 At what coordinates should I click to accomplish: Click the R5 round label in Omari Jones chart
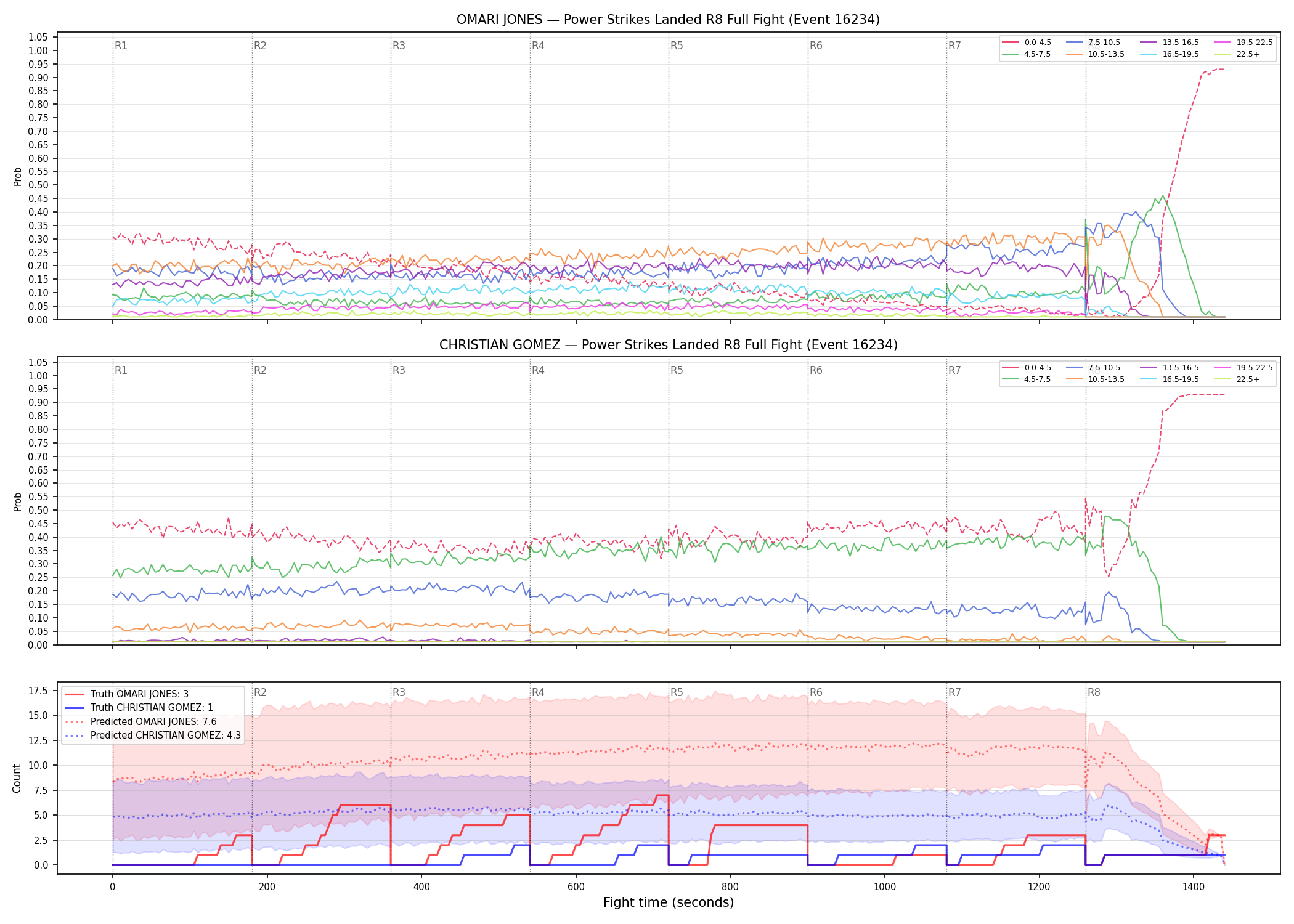677,46
